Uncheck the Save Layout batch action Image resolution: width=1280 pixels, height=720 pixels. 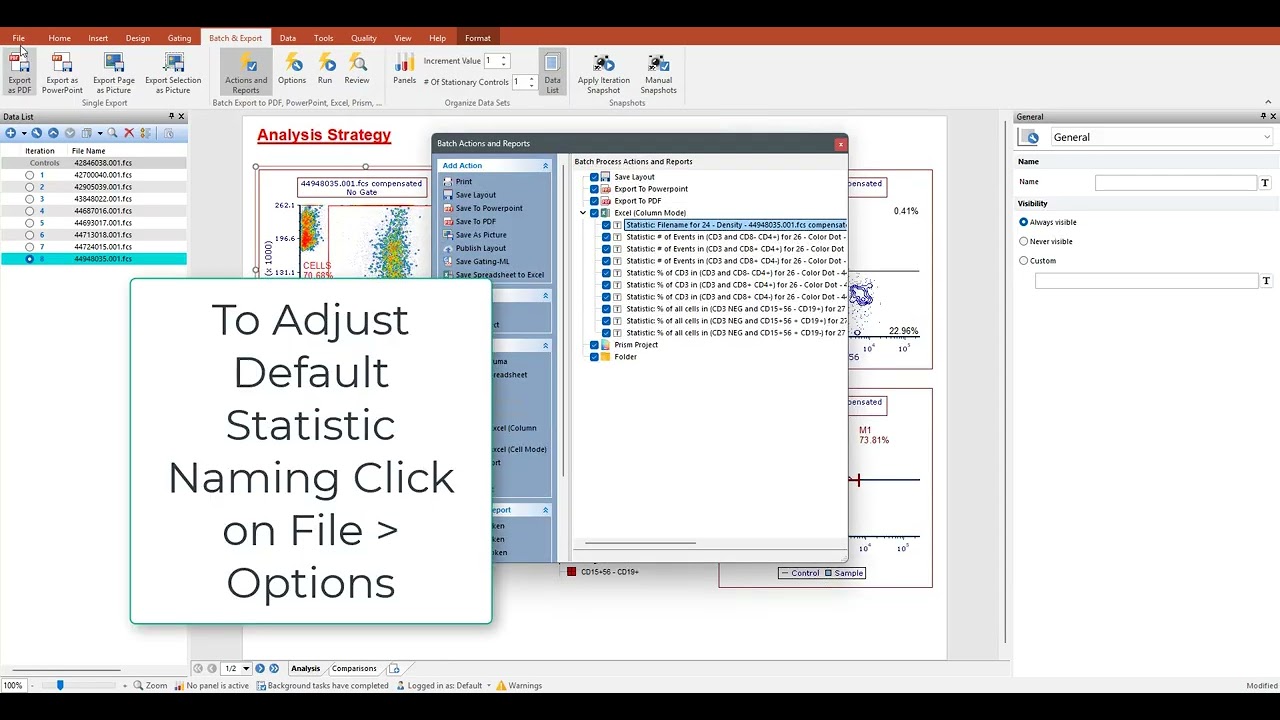(x=594, y=177)
